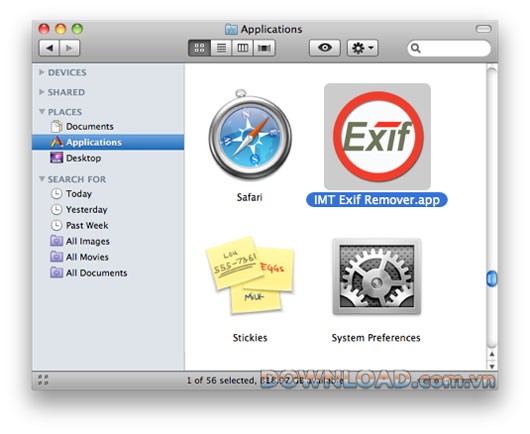Click the Stickies name label
530x434 pixels.
[250, 338]
